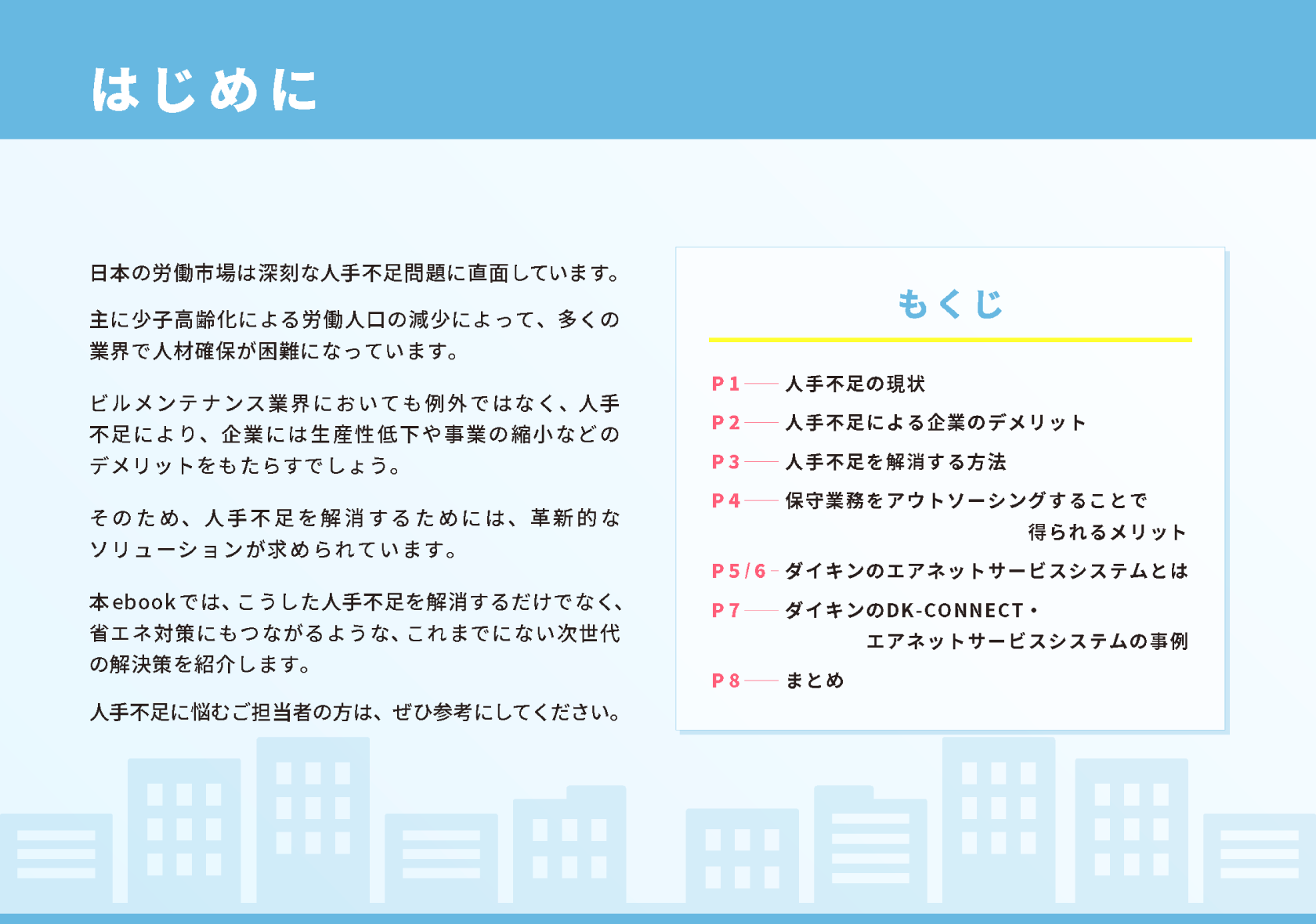
Task: Select the paragraph starting 本ebookでは
Action: (x=354, y=633)
